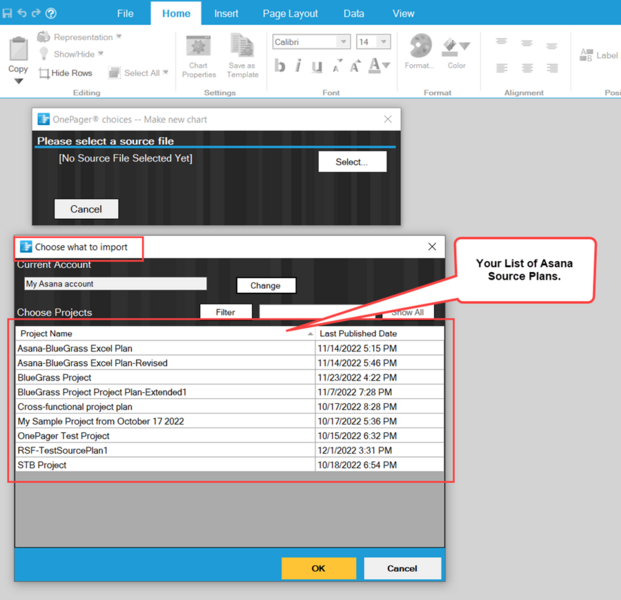Switch to the Data tab
The height and width of the screenshot is (600, 621).
(x=353, y=13)
